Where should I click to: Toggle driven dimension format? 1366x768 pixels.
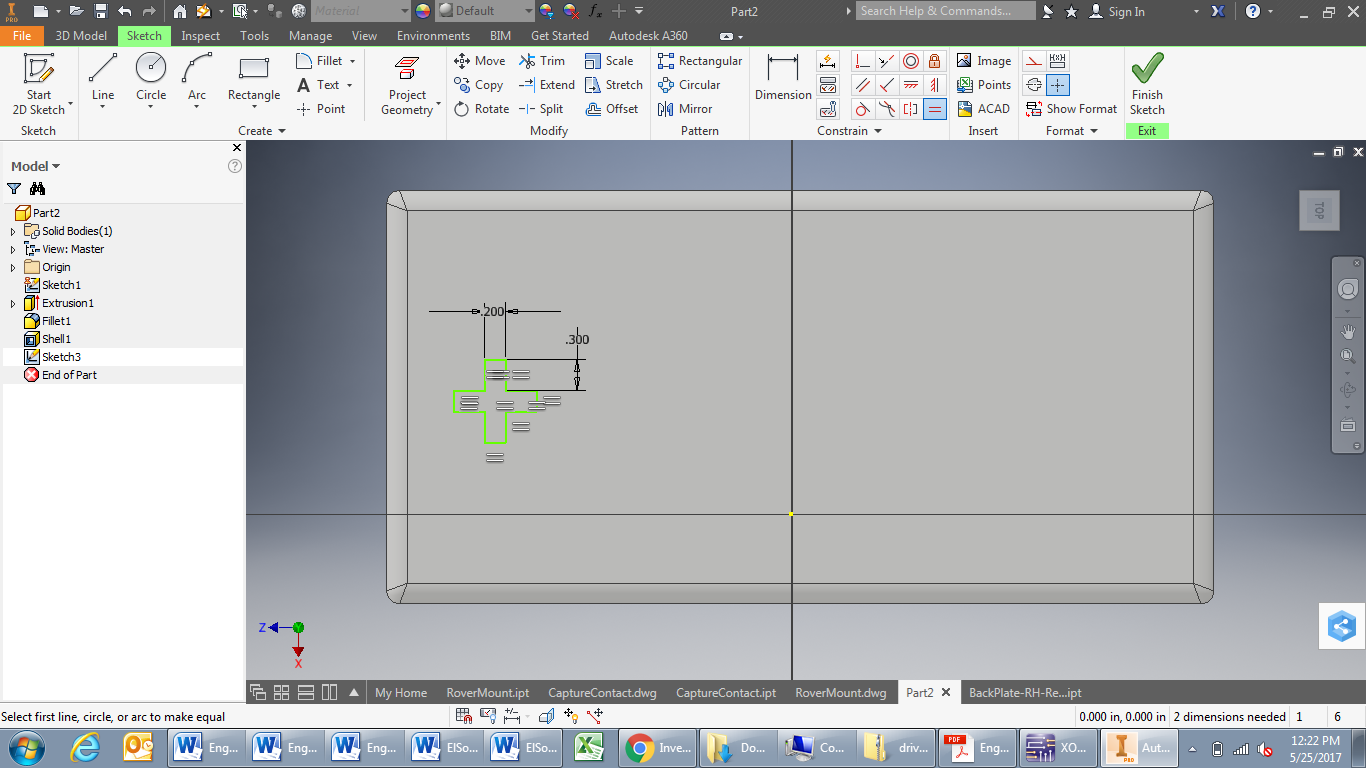[1058, 61]
